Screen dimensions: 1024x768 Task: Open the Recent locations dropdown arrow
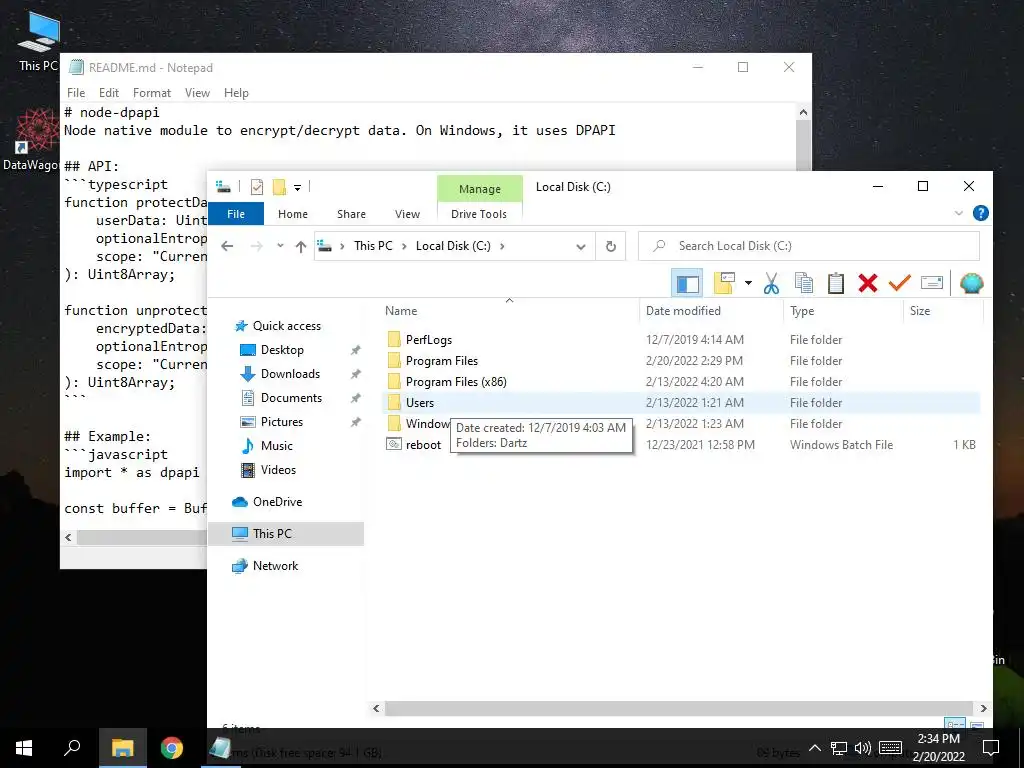pyautogui.click(x=280, y=246)
